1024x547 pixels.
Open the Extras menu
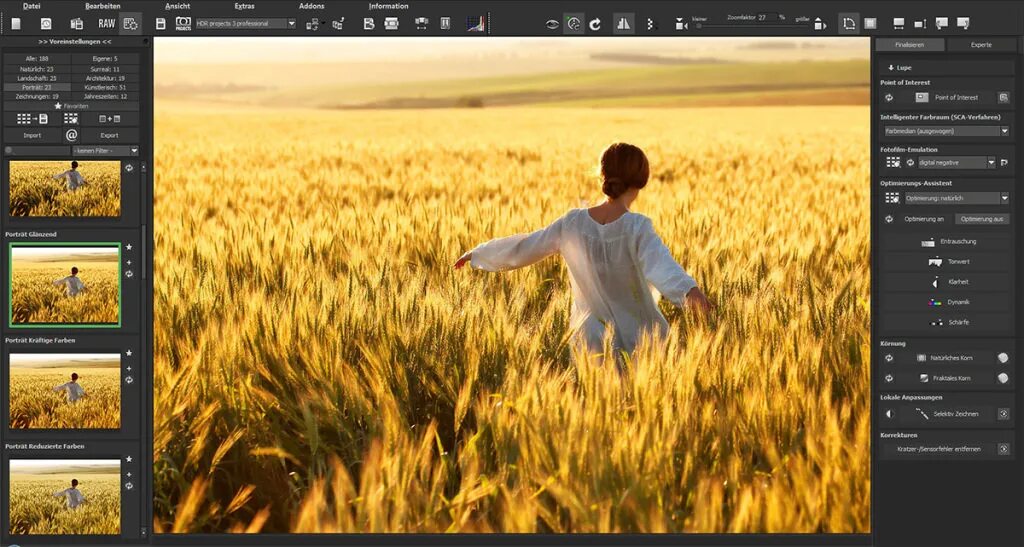pyautogui.click(x=244, y=6)
